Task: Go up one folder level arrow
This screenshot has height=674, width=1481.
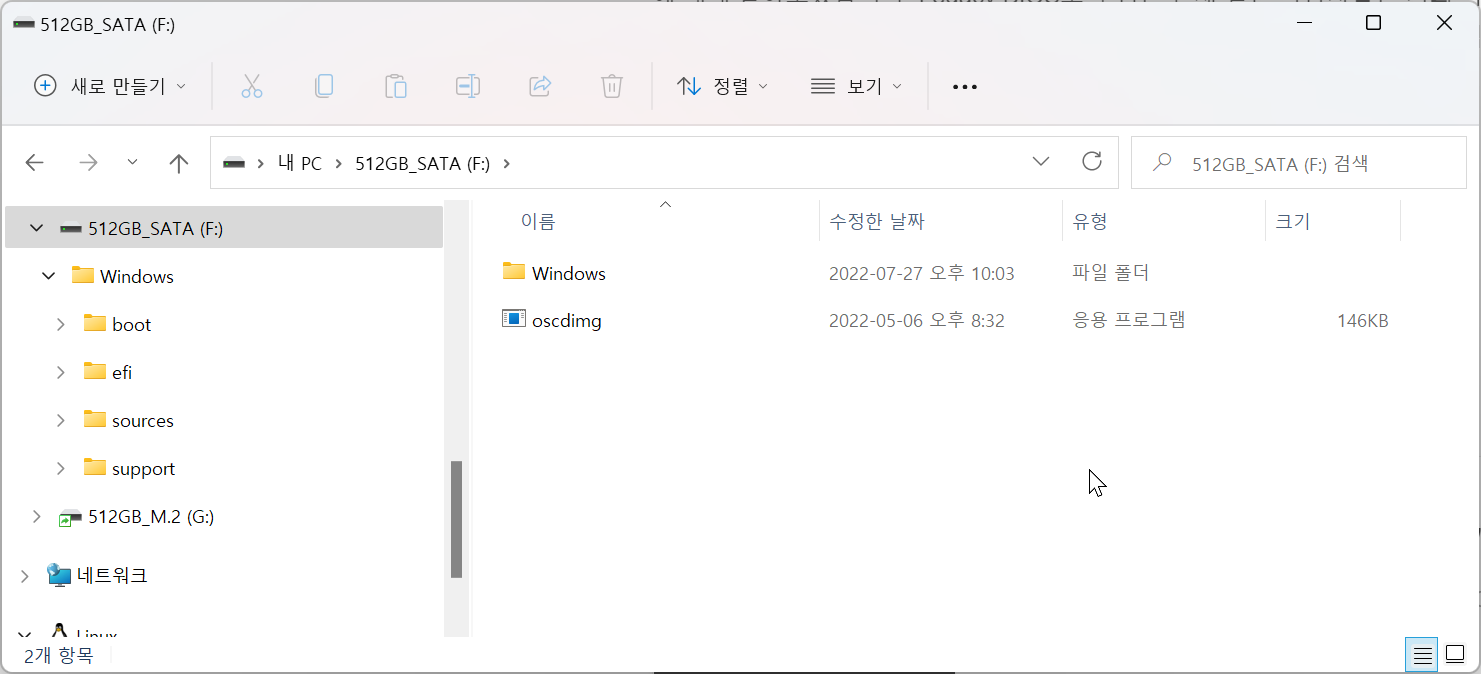Action: (x=179, y=163)
